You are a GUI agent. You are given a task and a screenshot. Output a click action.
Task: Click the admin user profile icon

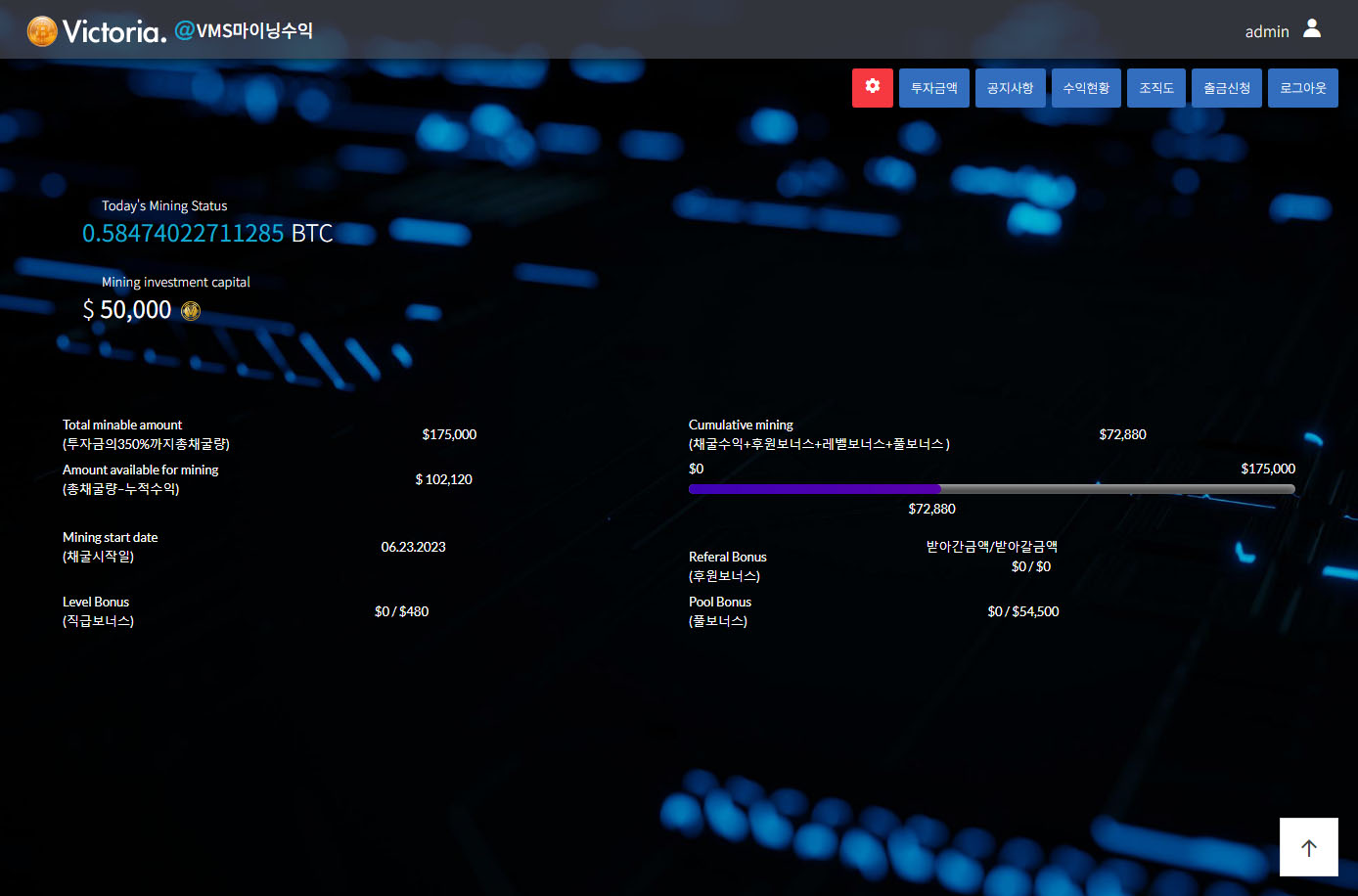(1312, 29)
